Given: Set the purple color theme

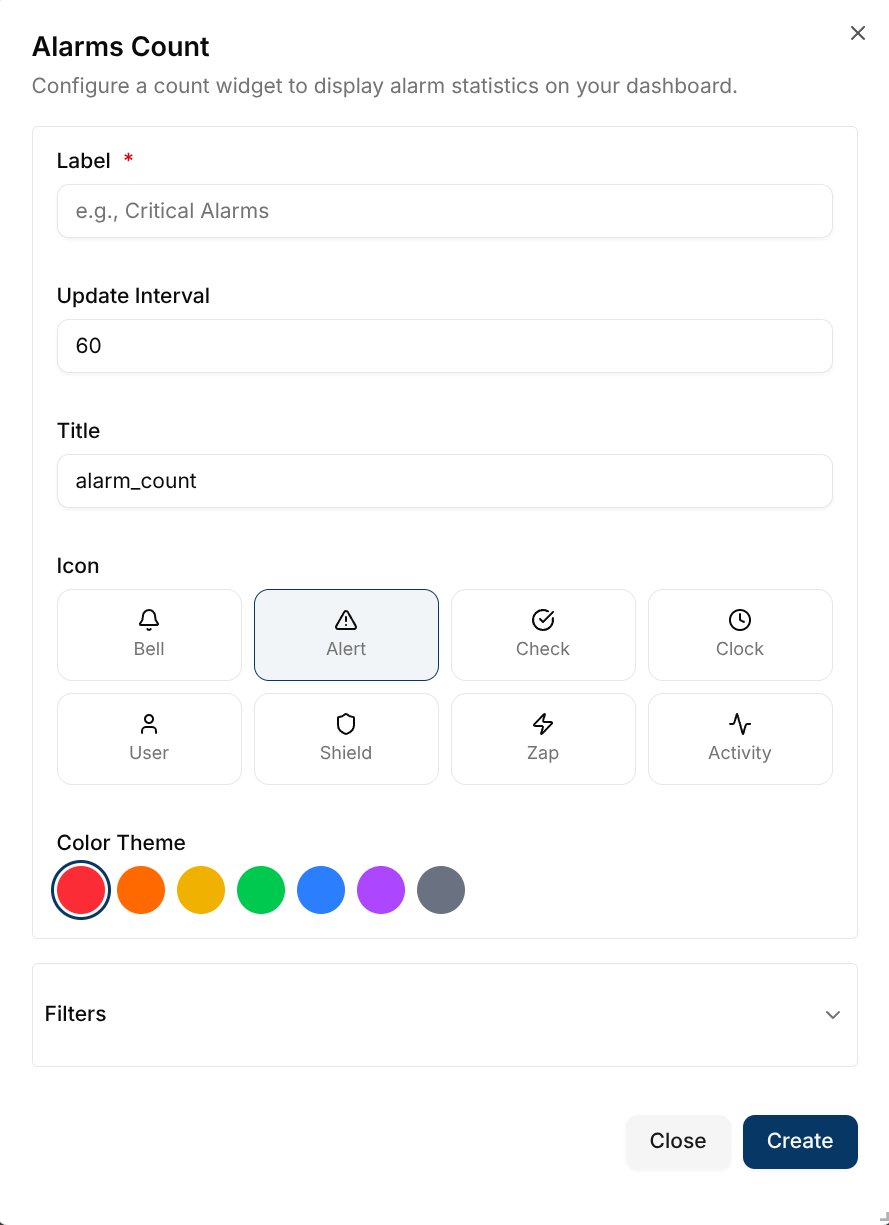Looking at the screenshot, I should pyautogui.click(x=381, y=890).
